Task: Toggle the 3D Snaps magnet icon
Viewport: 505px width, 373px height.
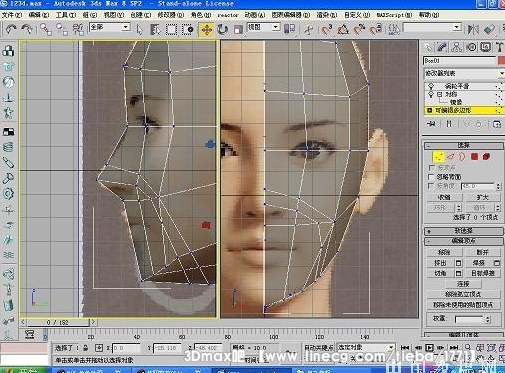Action: coord(327,29)
